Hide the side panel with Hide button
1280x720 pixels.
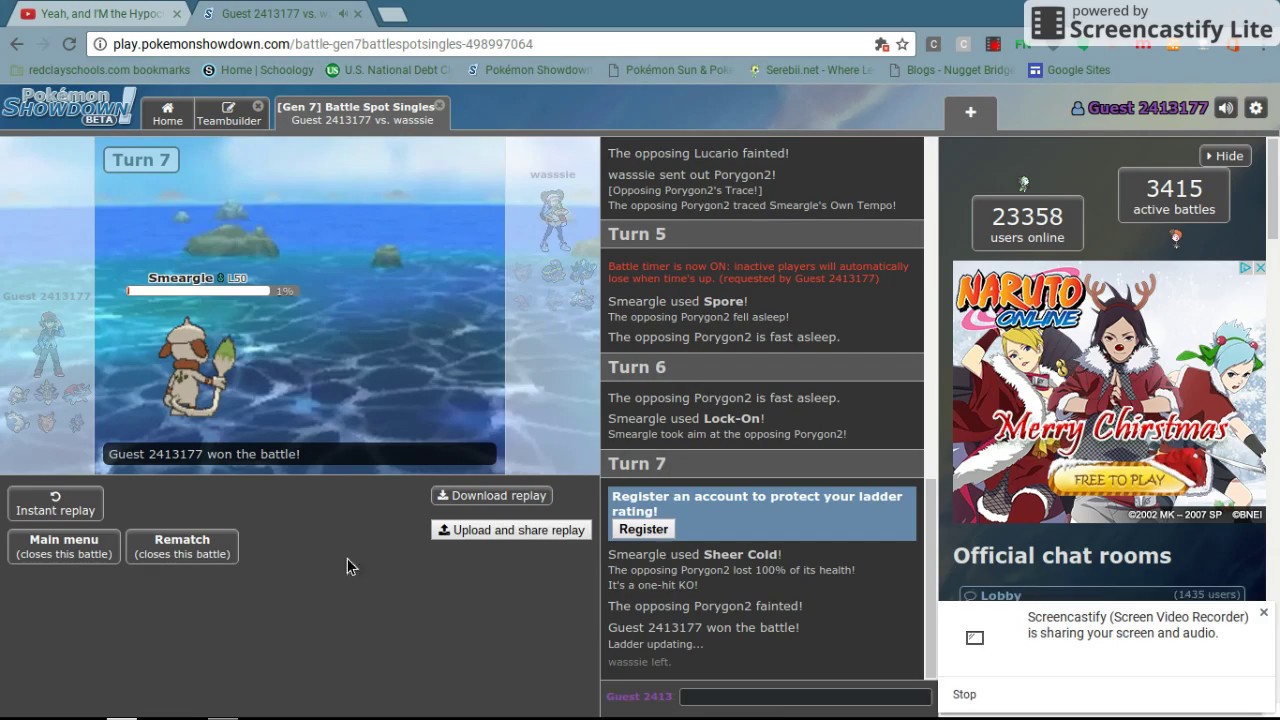pos(1225,156)
